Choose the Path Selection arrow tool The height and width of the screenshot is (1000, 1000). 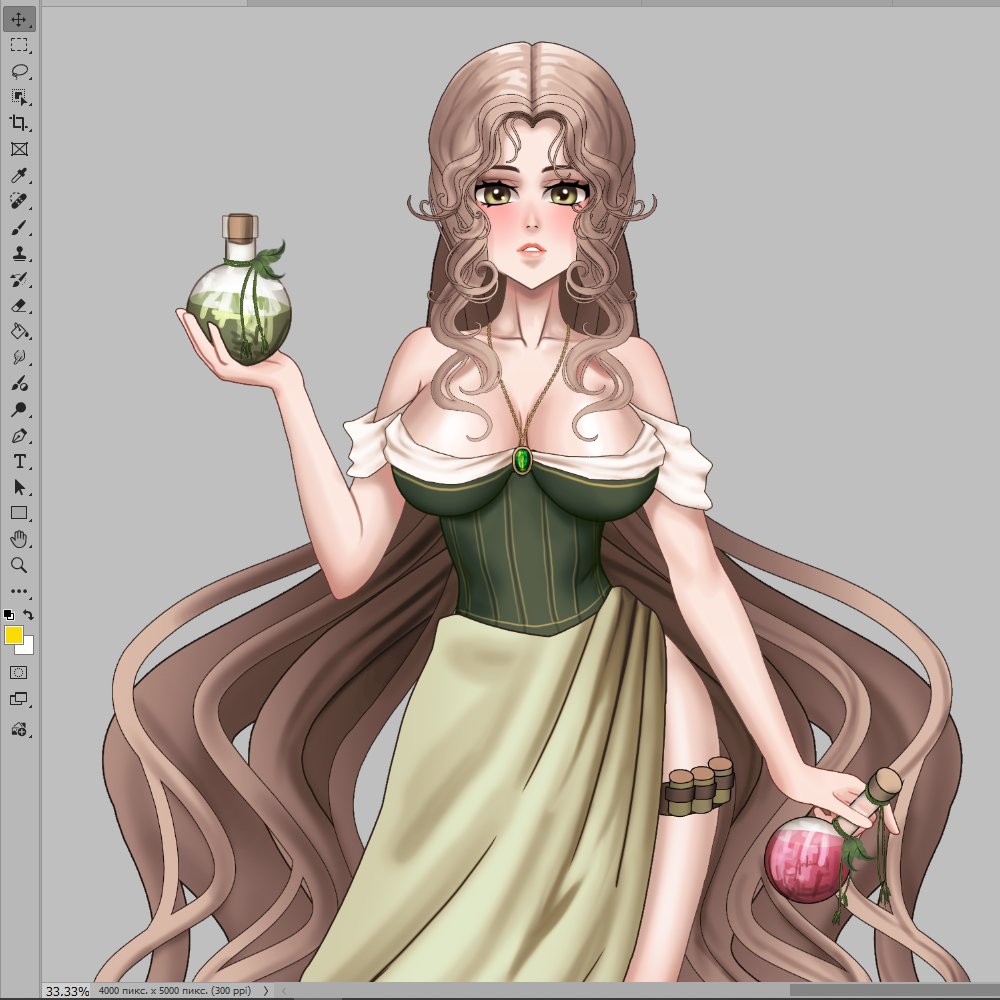(19, 488)
